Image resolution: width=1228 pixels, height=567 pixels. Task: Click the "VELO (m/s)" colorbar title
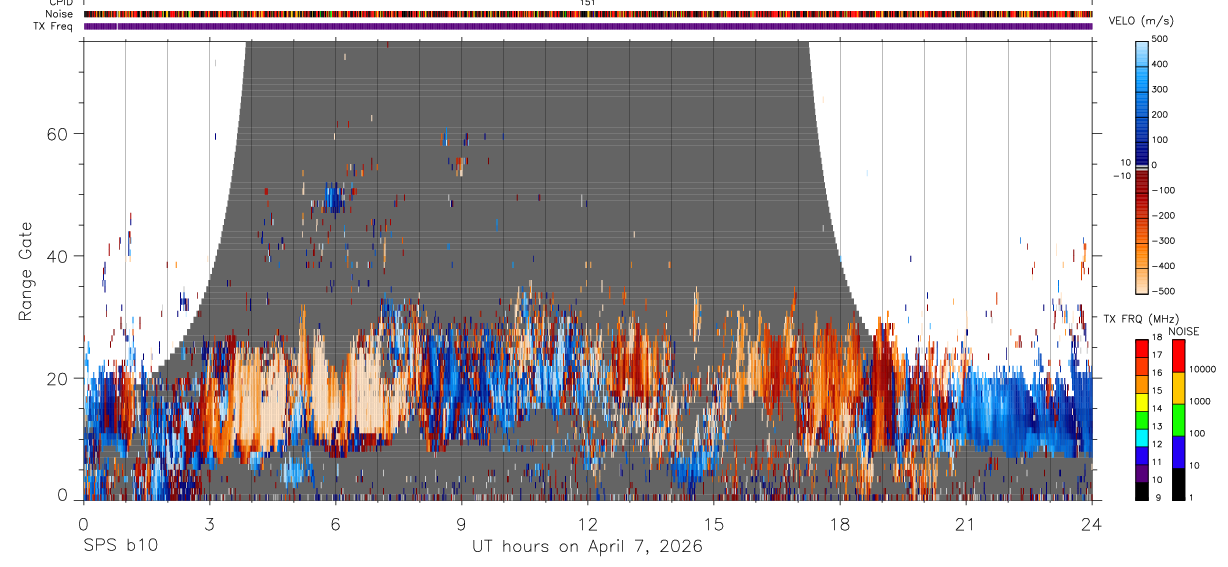1143,21
